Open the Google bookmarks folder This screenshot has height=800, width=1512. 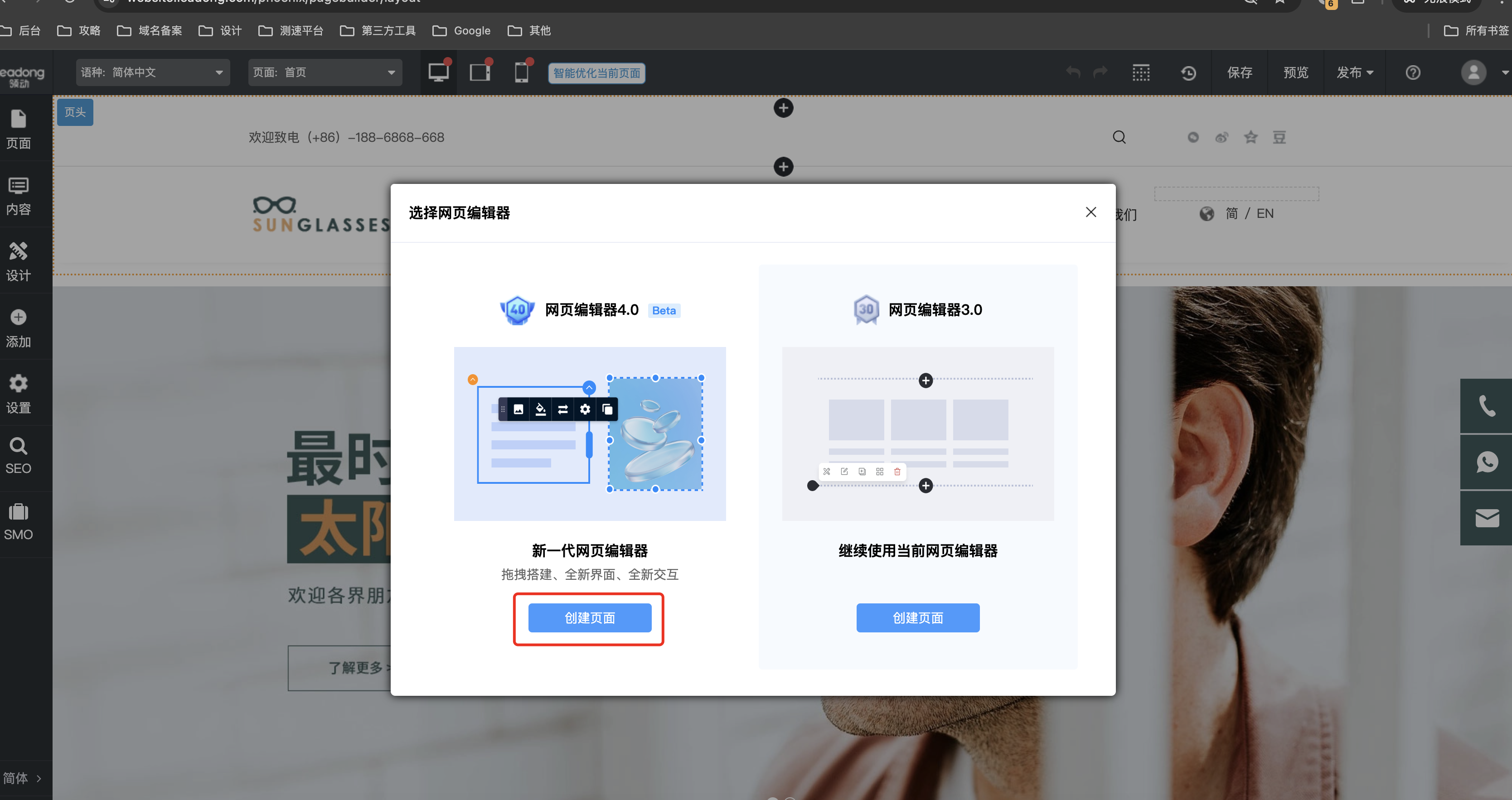click(x=461, y=30)
